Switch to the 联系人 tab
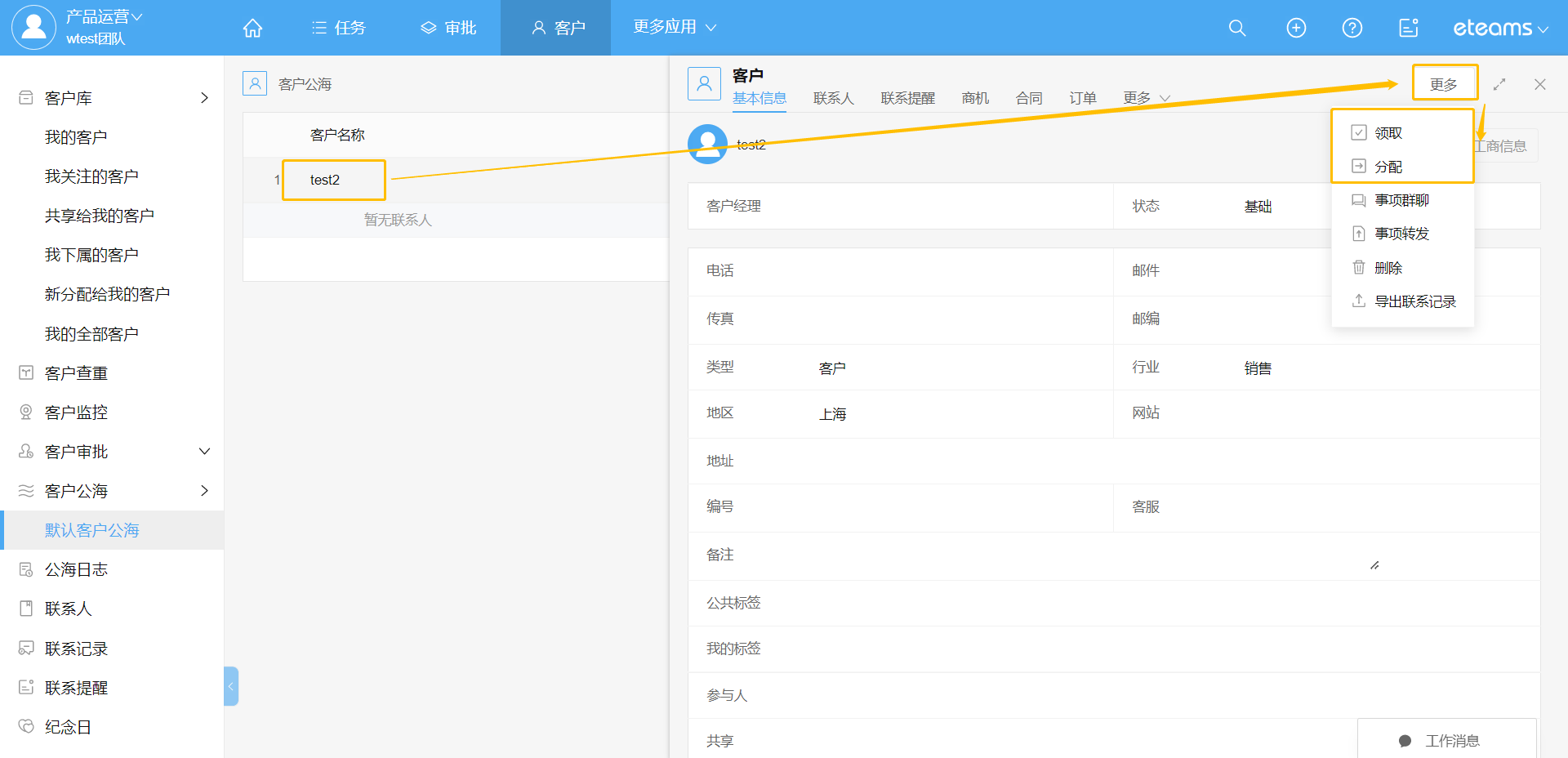The width and height of the screenshot is (1568, 758). point(833,98)
